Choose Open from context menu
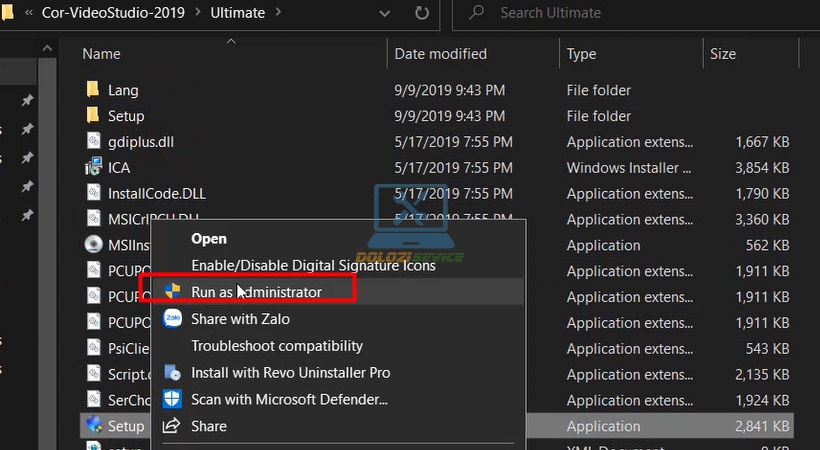The height and width of the screenshot is (450, 820). (209, 239)
